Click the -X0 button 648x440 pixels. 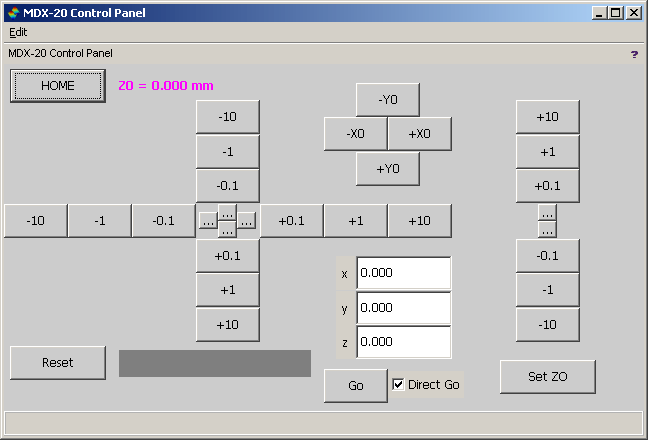coord(355,134)
